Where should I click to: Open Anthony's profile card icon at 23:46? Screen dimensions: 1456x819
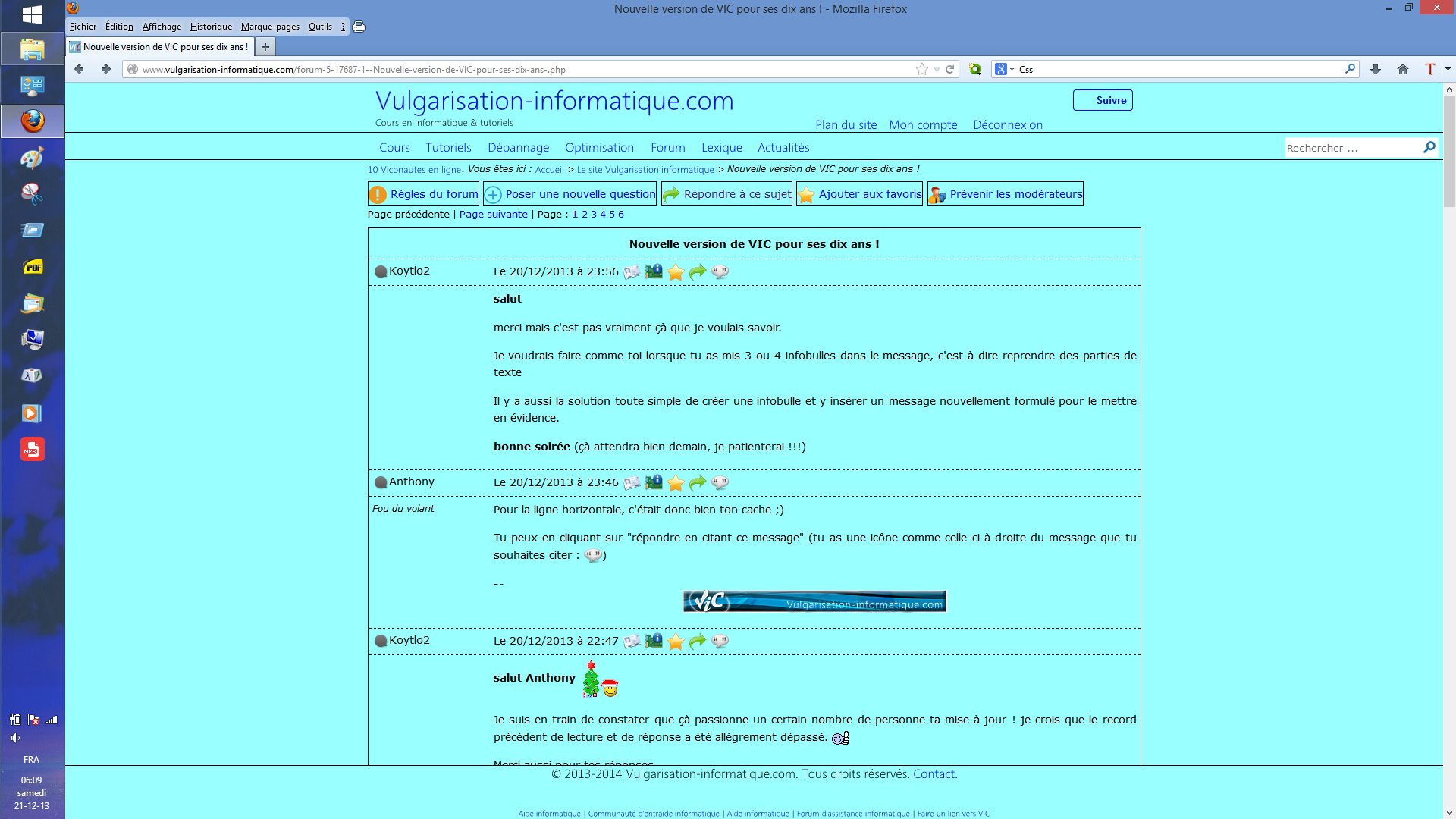tap(632, 483)
